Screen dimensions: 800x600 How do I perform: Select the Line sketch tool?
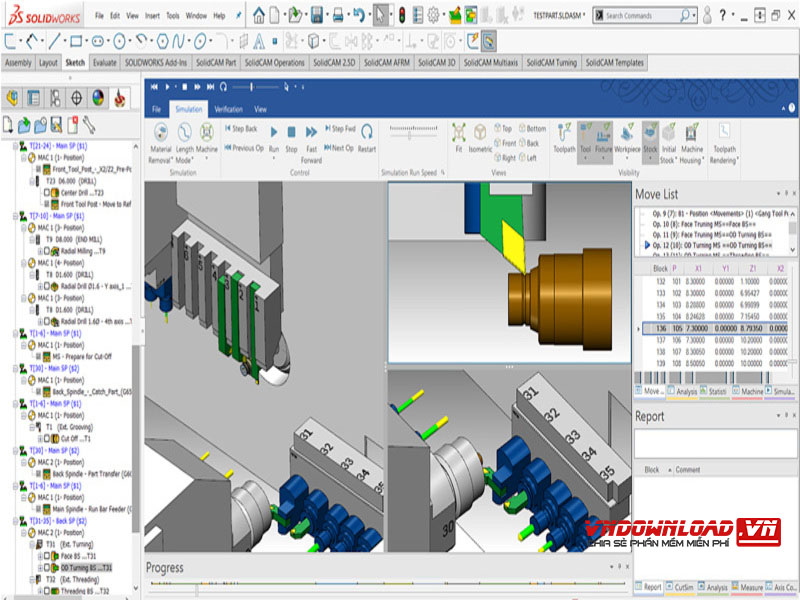point(54,41)
